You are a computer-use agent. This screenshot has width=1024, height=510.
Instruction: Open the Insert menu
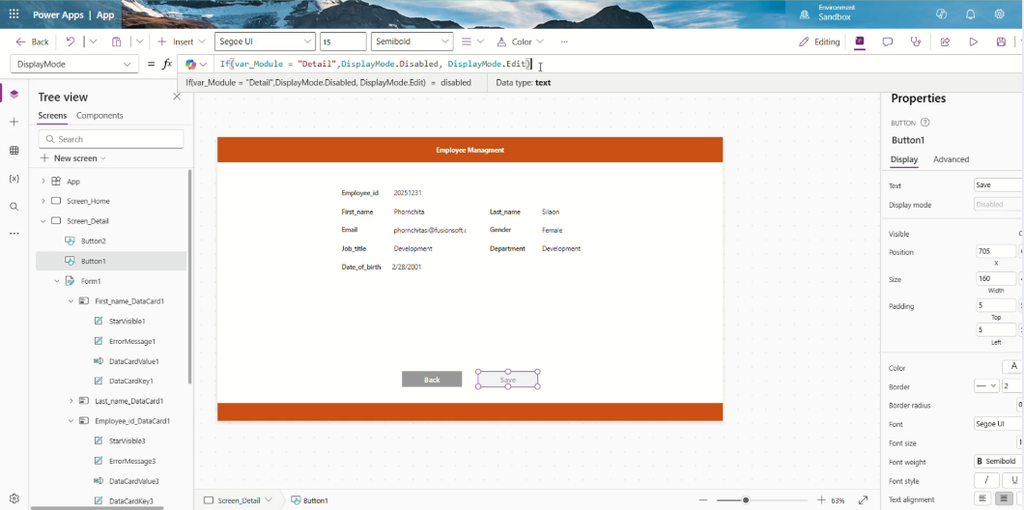pyautogui.click(x=182, y=42)
